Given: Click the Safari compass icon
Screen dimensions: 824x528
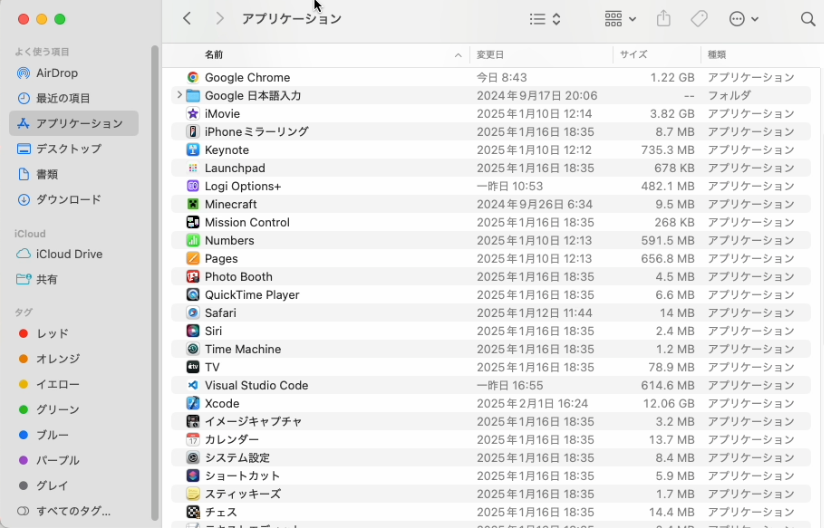Looking at the screenshot, I should (193, 313).
